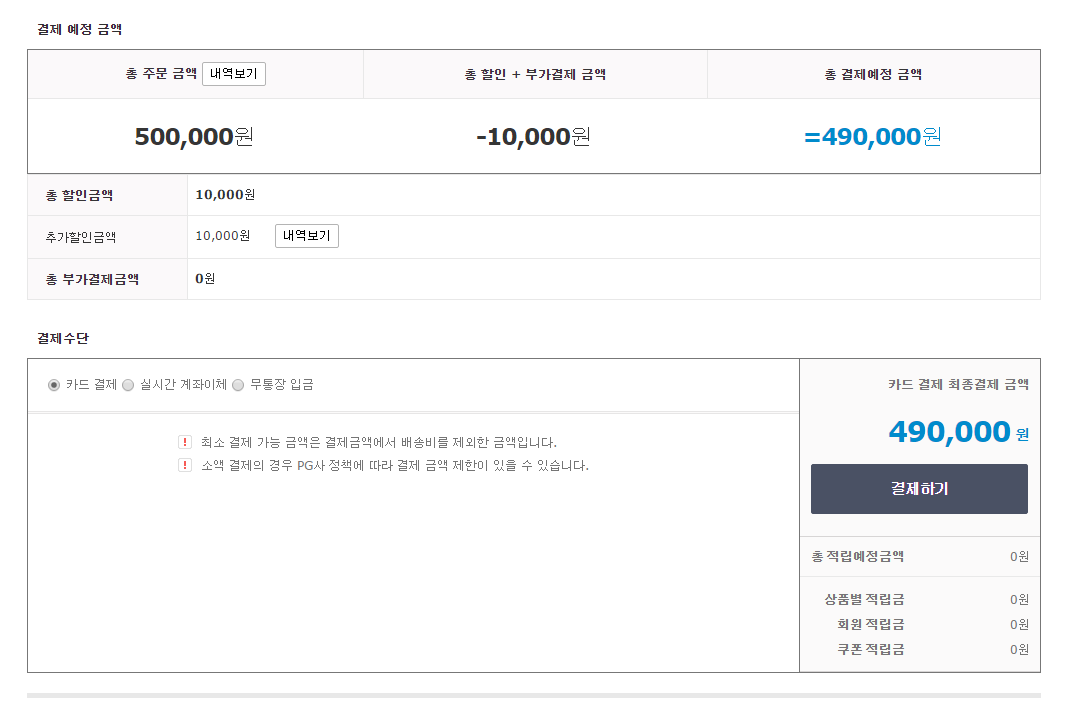The image size is (1065, 707).
Task: Choose 무통장 입금 payment method
Action: point(238,385)
